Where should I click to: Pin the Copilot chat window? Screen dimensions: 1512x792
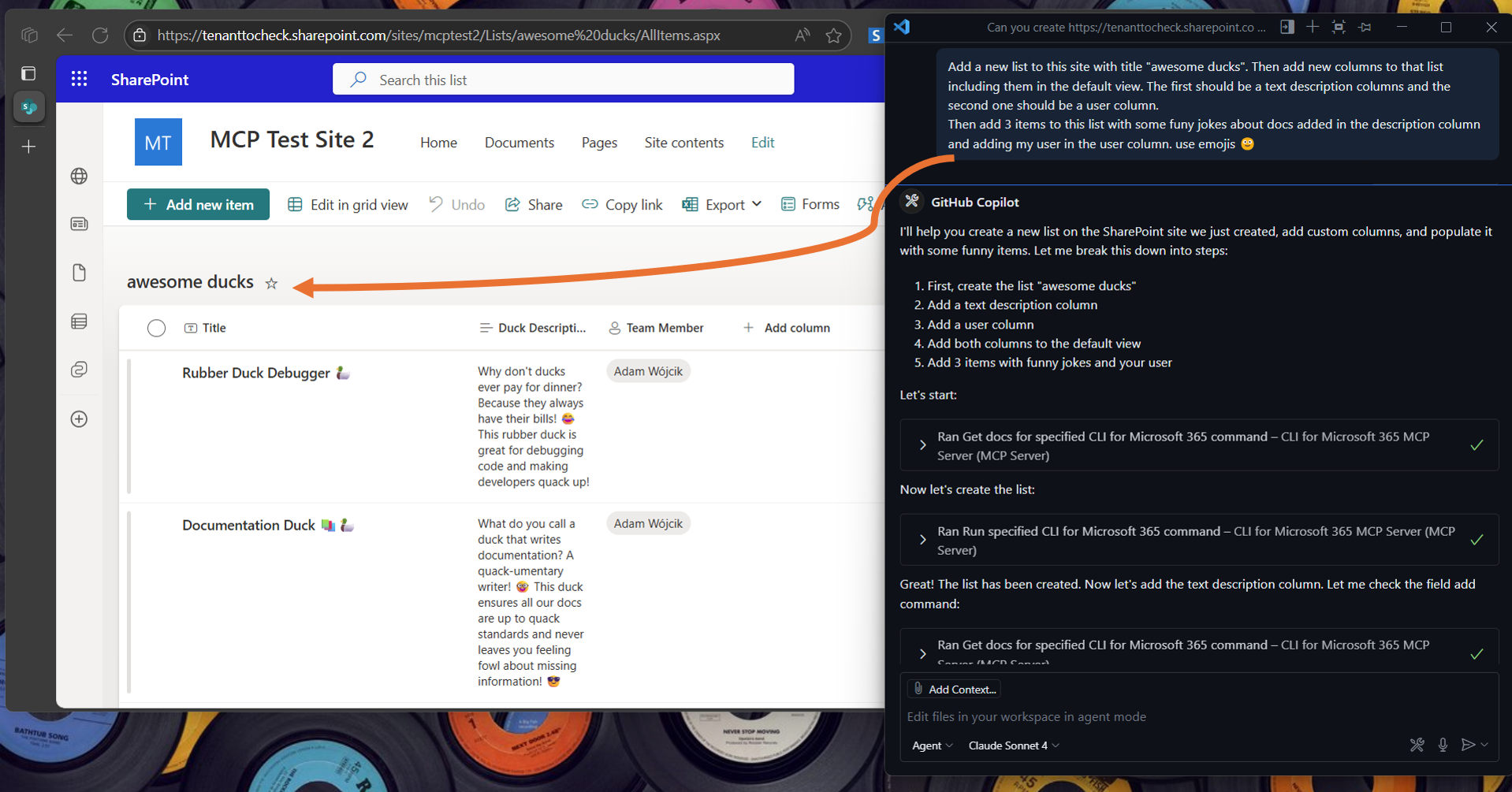coord(1365,26)
